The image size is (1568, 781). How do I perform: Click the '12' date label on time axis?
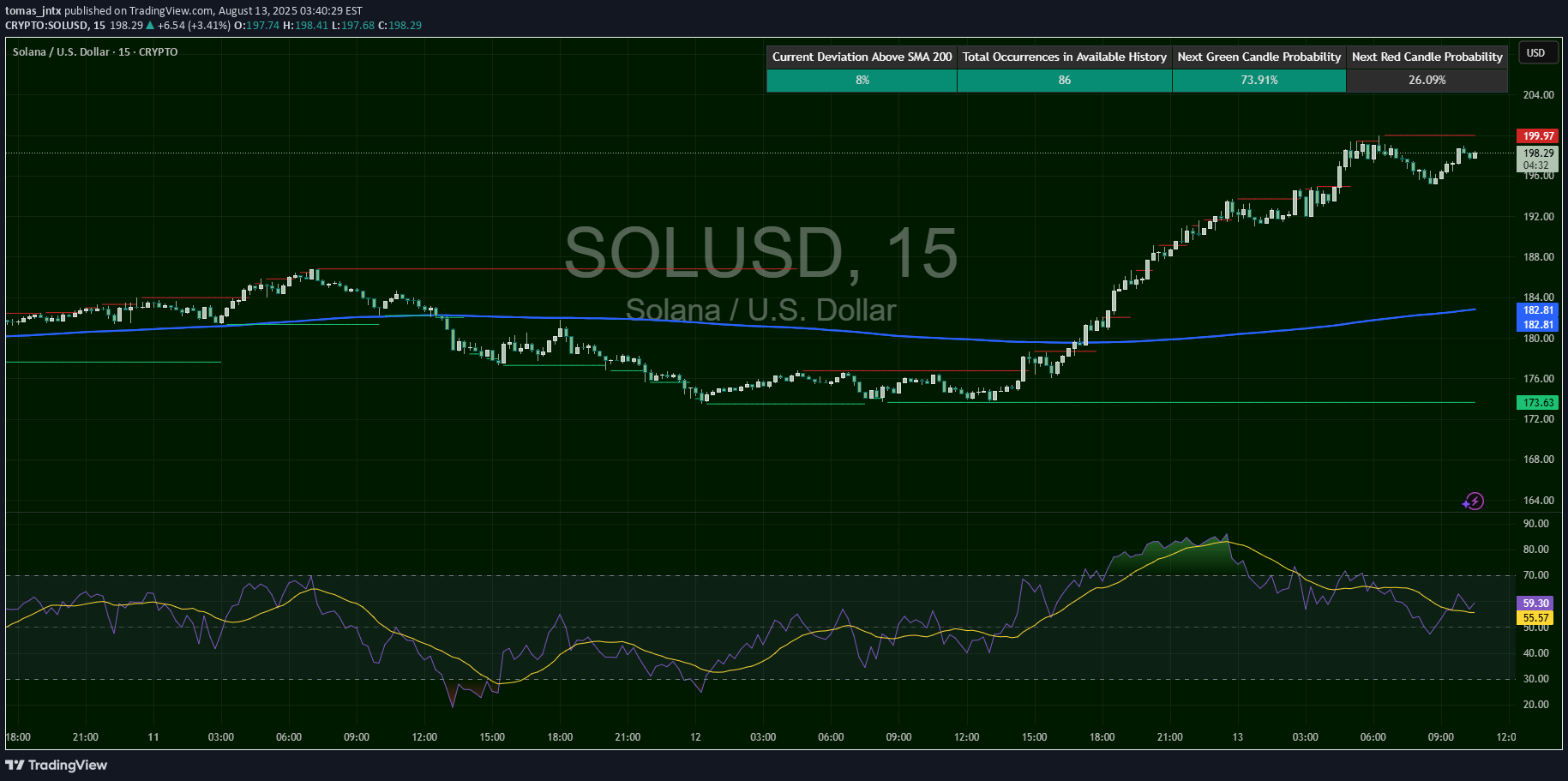695,737
